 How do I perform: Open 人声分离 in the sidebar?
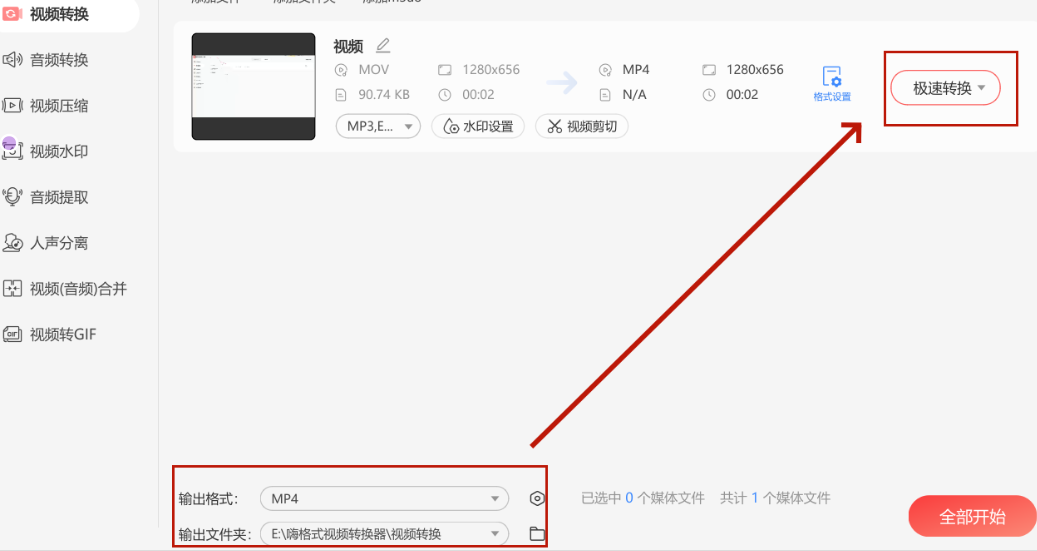point(60,243)
